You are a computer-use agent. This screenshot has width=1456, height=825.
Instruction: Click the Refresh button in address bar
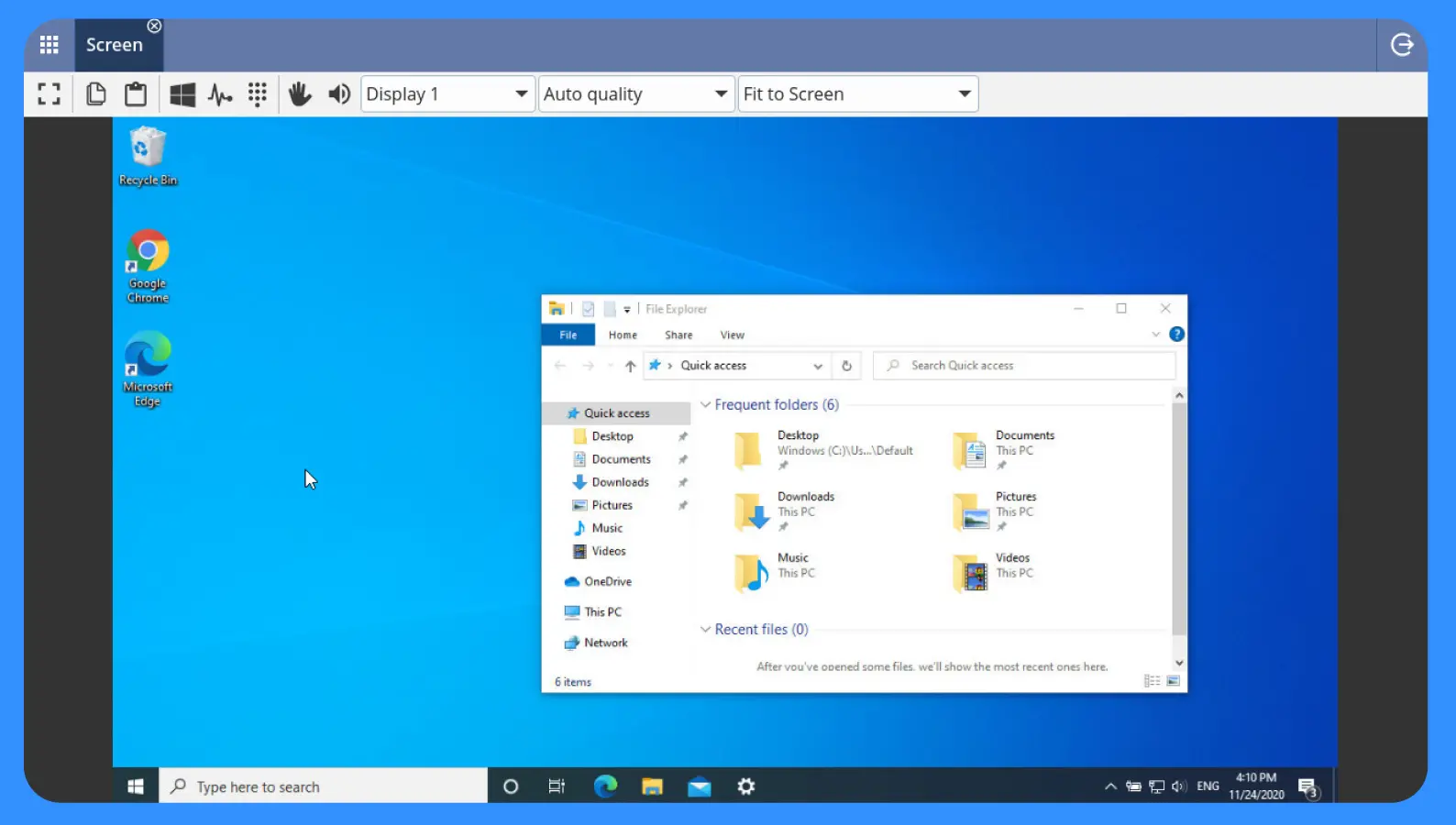click(x=846, y=366)
